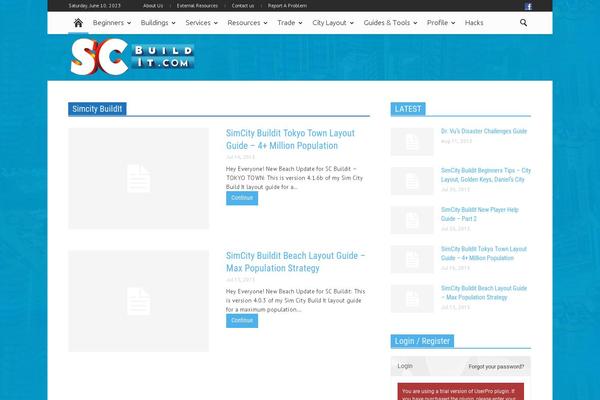Open the sidebar Beach Layout Guide link
600x400 pixels.
click(x=484, y=292)
